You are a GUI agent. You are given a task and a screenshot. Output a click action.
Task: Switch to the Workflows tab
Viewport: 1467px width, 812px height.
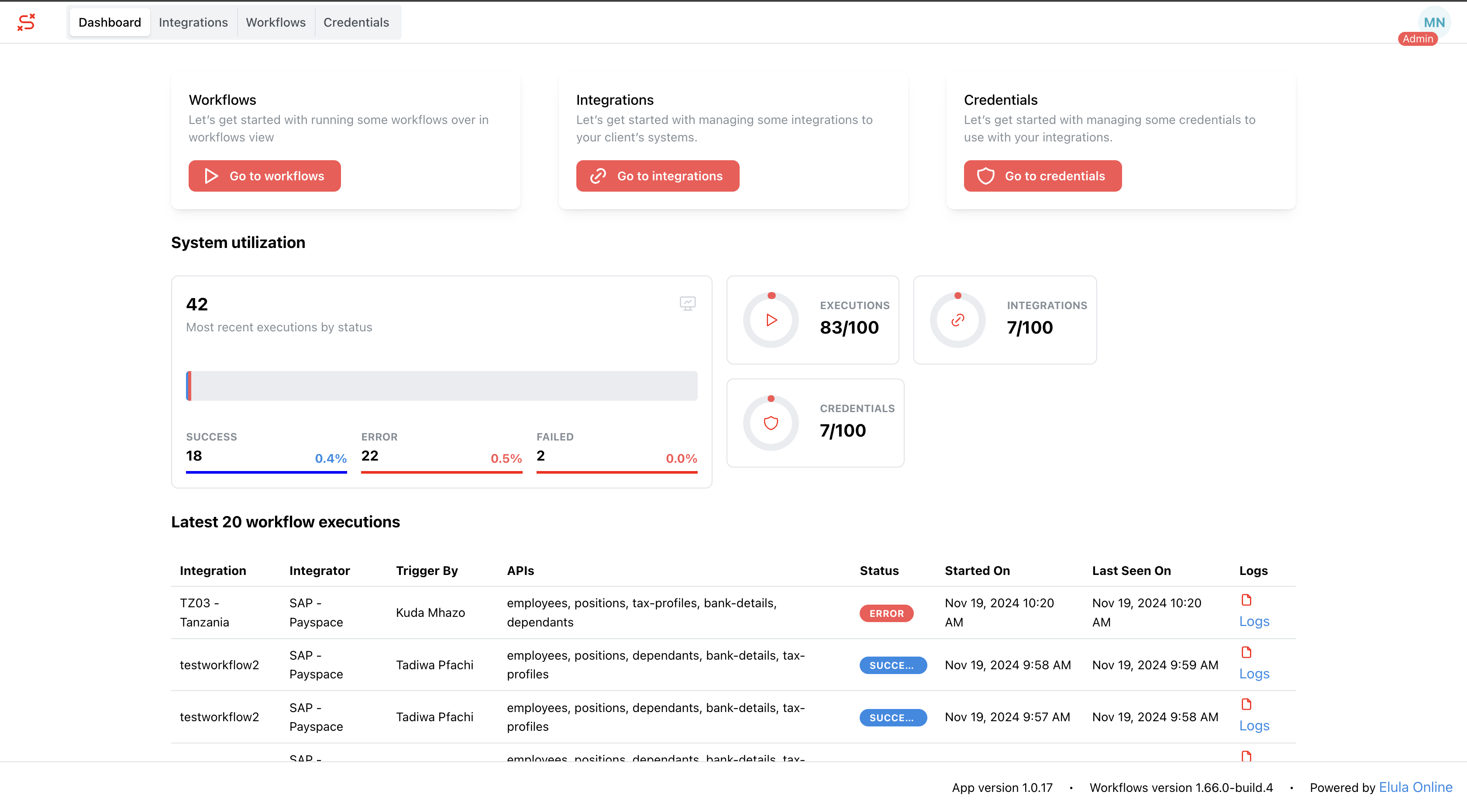pyautogui.click(x=275, y=22)
